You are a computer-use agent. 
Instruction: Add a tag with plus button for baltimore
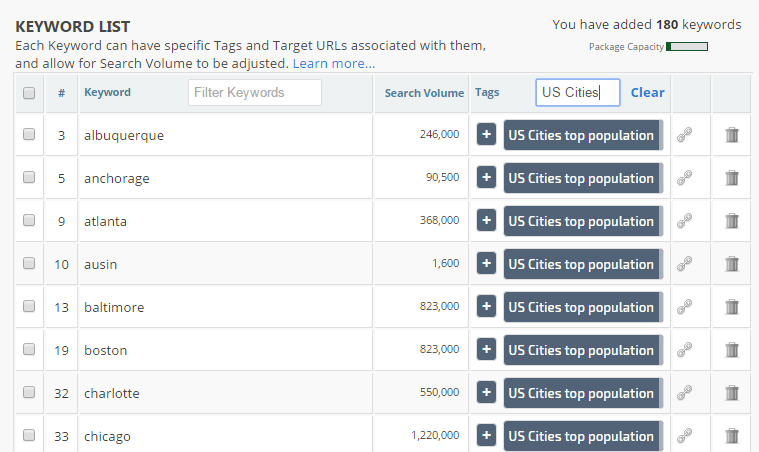[486, 307]
